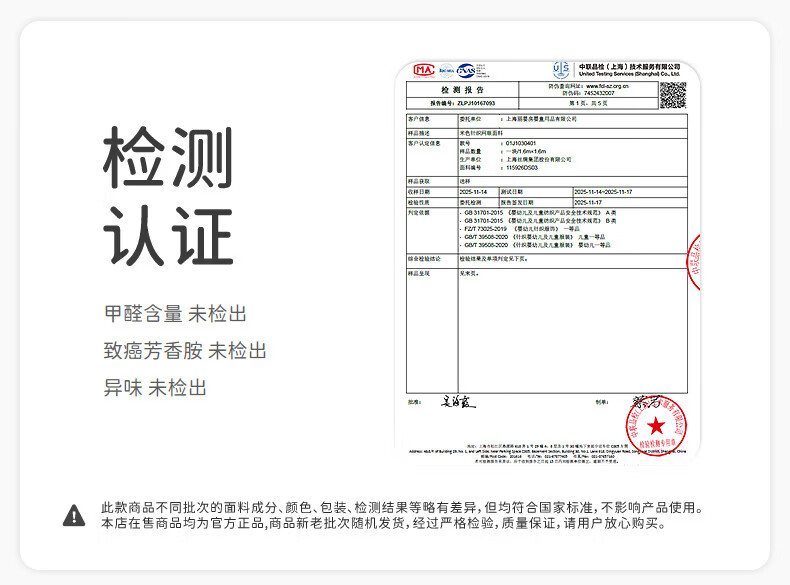Click the UTS company logo

[561, 69]
